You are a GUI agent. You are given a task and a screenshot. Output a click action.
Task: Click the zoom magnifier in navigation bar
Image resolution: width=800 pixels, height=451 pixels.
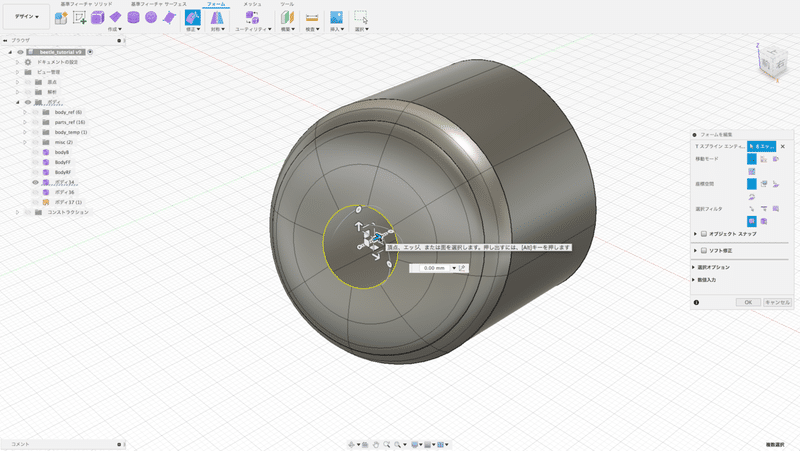coord(387,444)
